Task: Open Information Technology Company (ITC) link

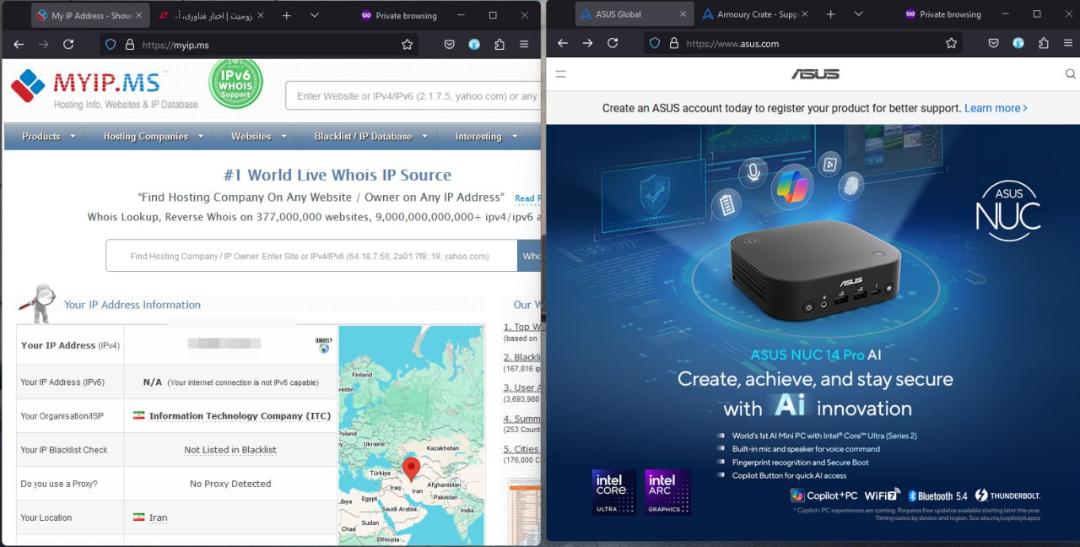Action: 240,416
